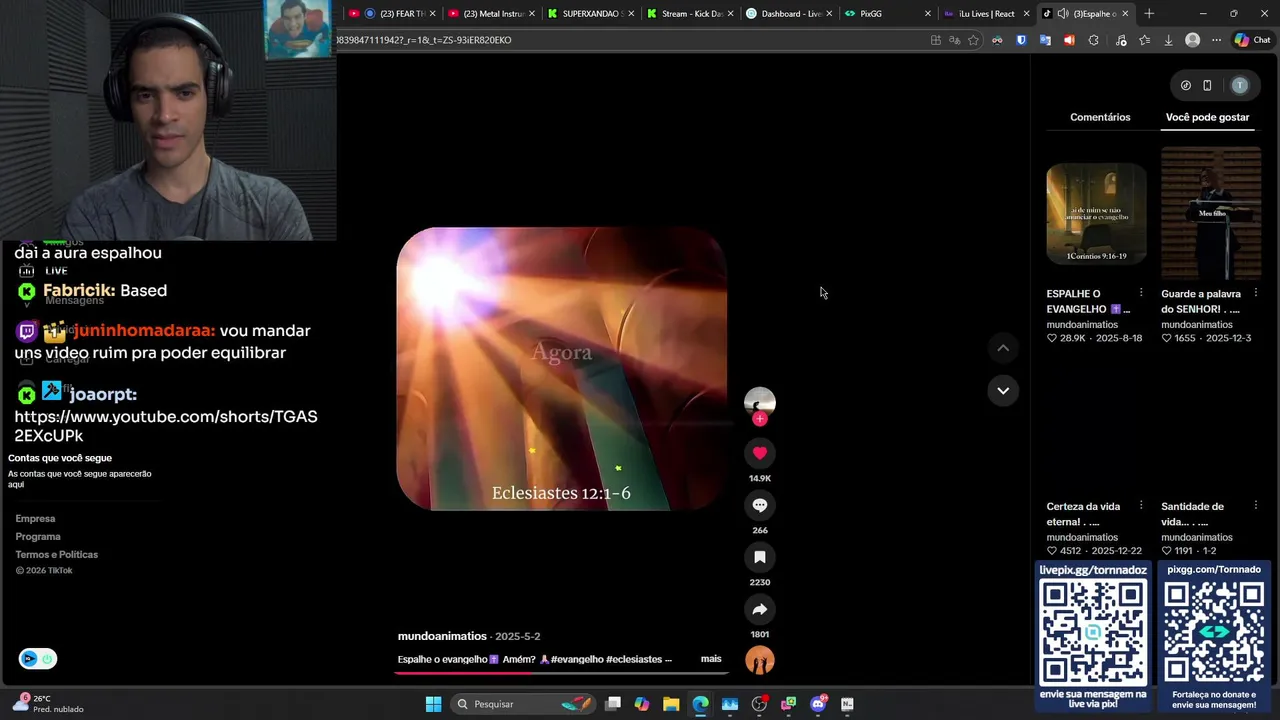The image size is (1280, 720).
Task: Switch to the Dashboard - Live browser tab
Action: point(789,14)
